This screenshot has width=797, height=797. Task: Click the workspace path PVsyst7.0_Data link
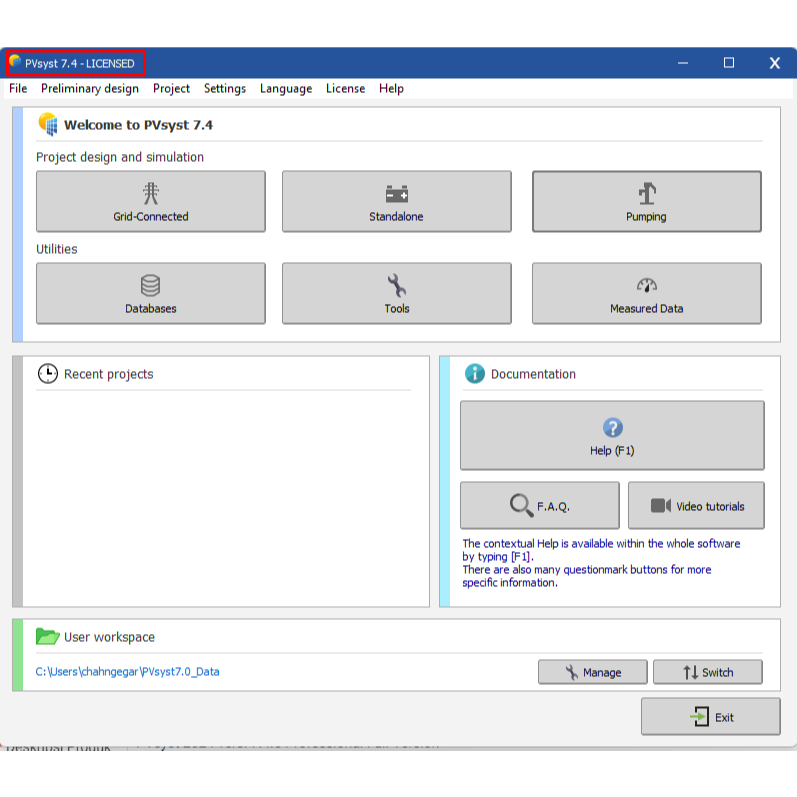[127, 672]
